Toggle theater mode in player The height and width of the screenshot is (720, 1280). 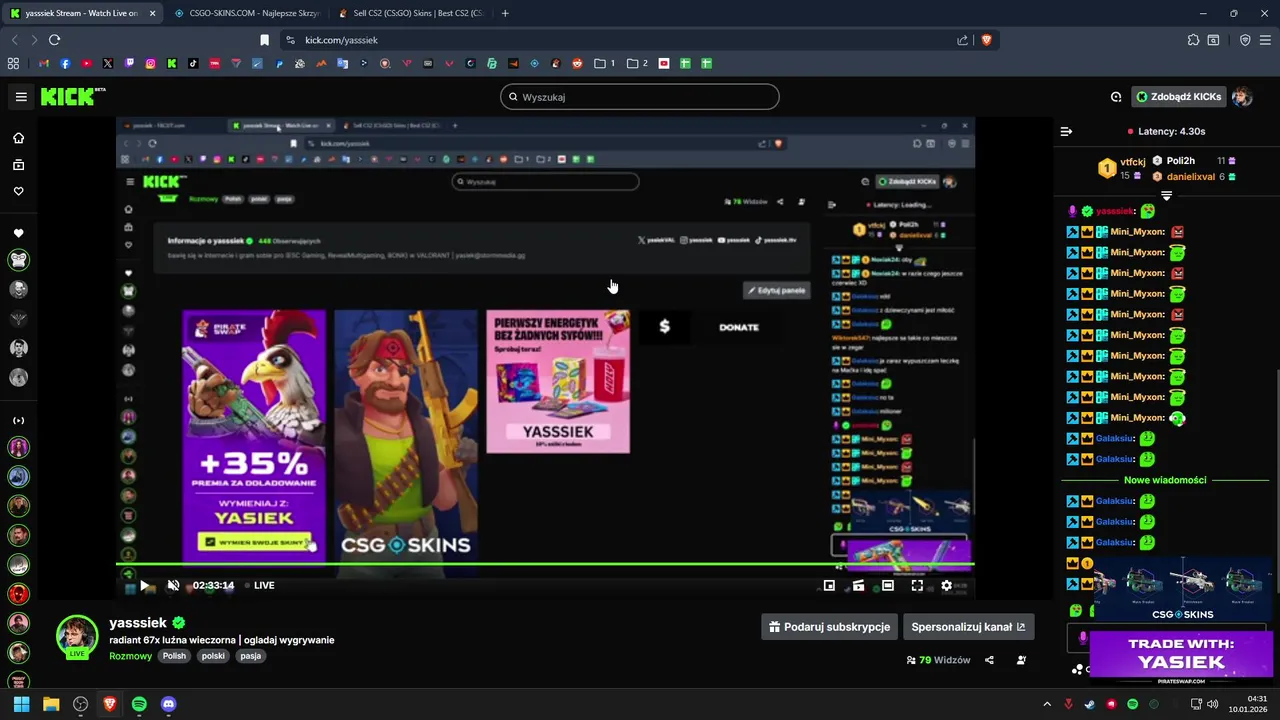pos(888,585)
